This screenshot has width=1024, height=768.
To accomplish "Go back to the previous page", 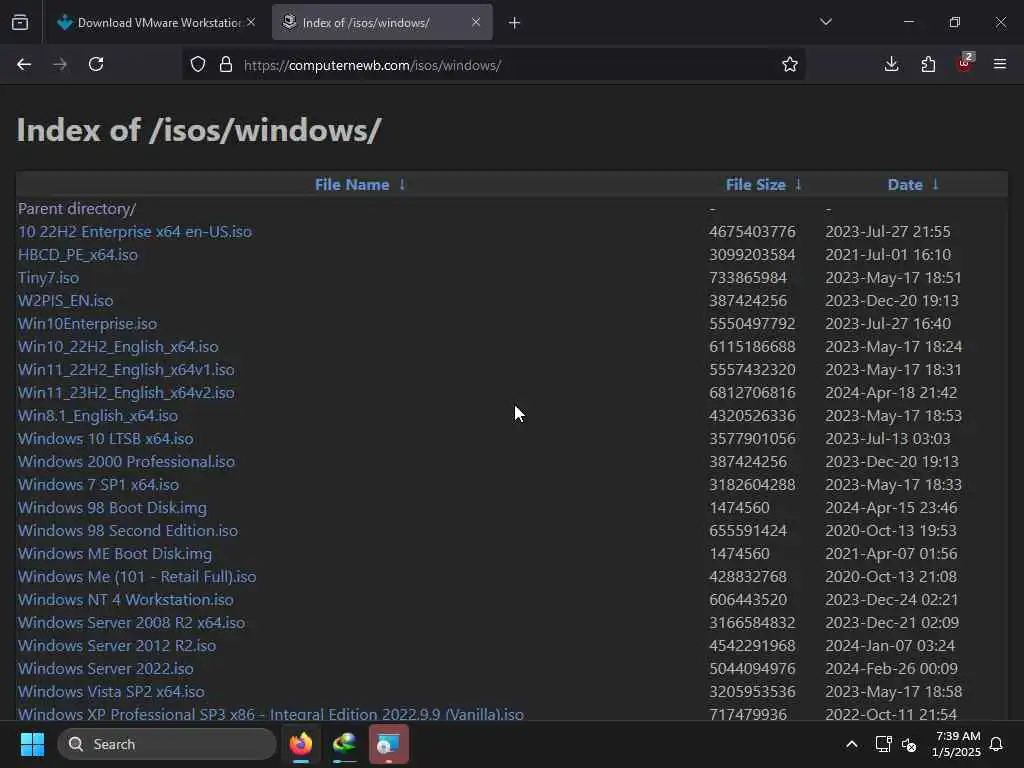I will [x=24, y=64].
